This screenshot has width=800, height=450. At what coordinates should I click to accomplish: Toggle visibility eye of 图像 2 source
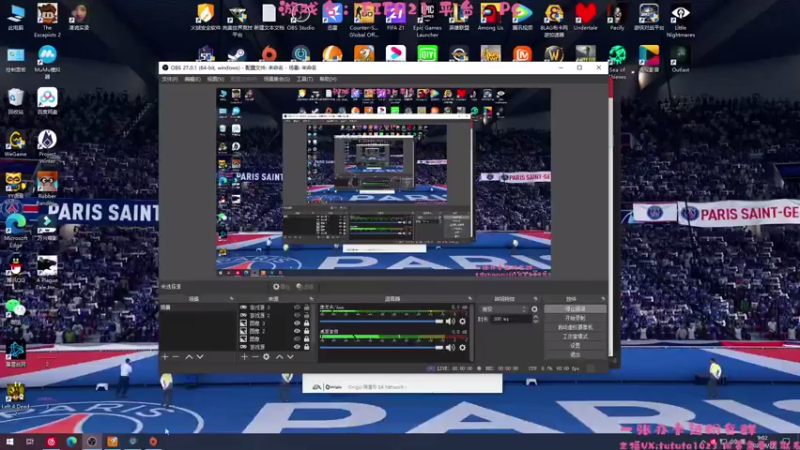(297, 331)
